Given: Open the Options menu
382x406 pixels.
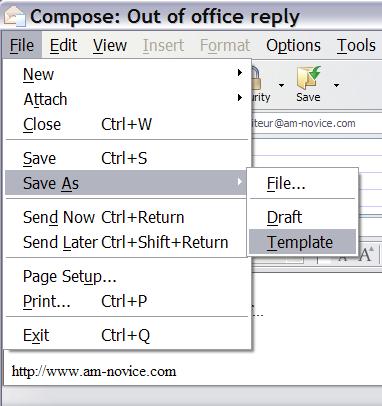Looking at the screenshot, I should (x=293, y=45).
